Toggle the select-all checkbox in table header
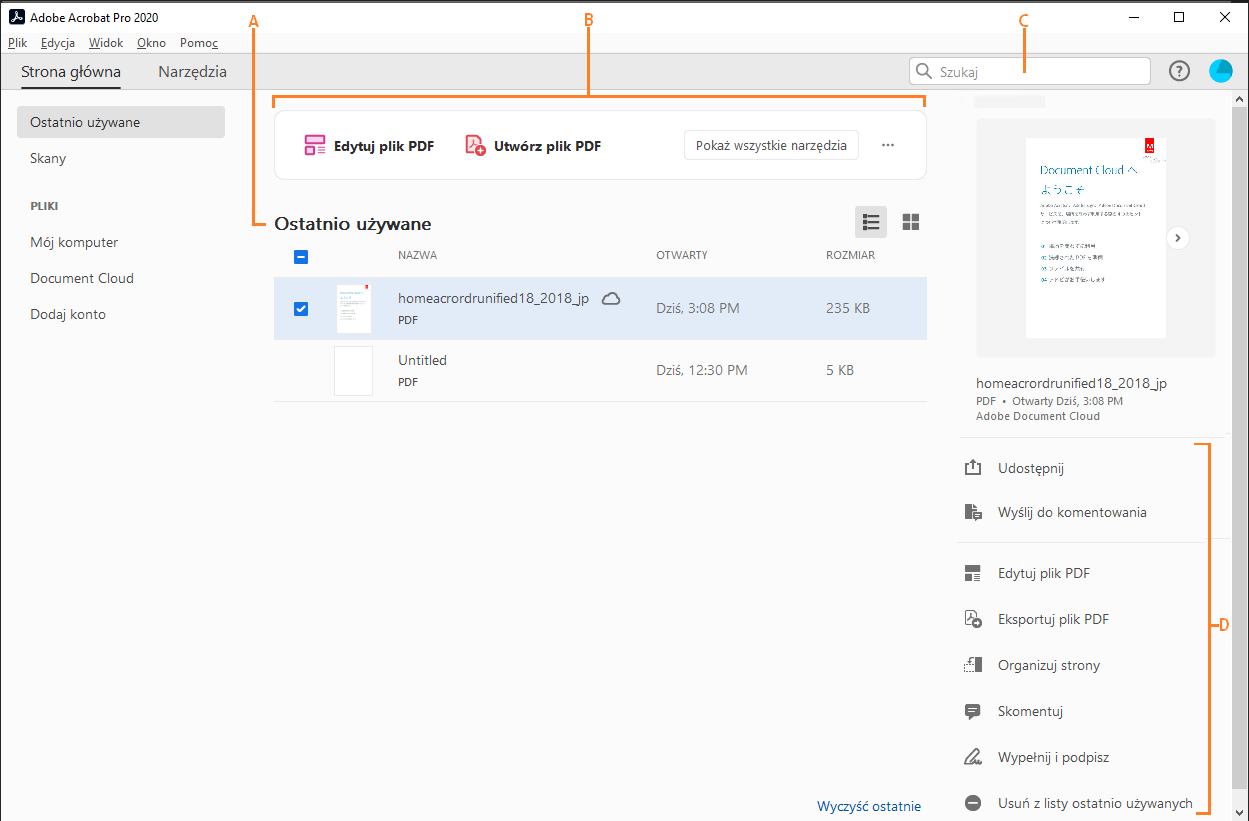 301,257
